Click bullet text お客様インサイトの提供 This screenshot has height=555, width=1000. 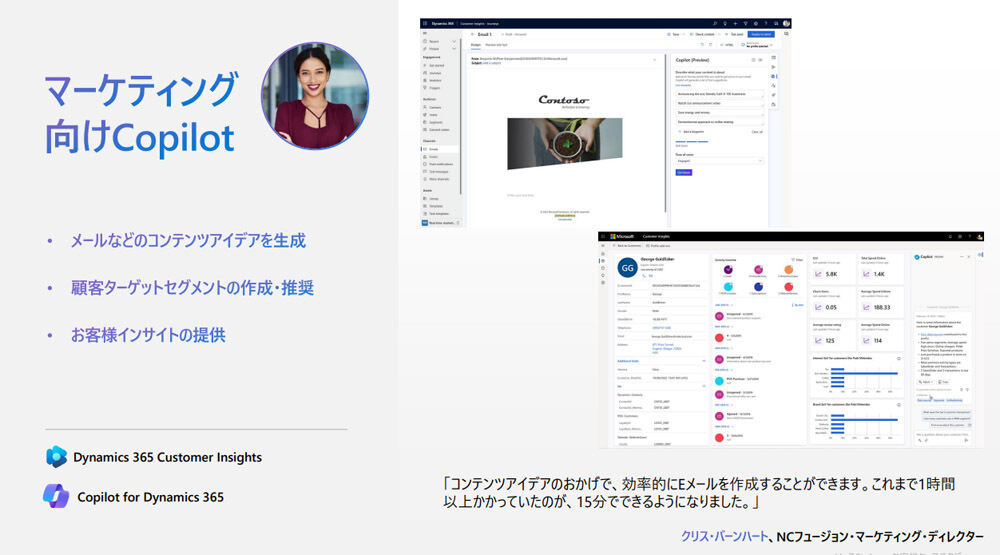[x=148, y=335]
